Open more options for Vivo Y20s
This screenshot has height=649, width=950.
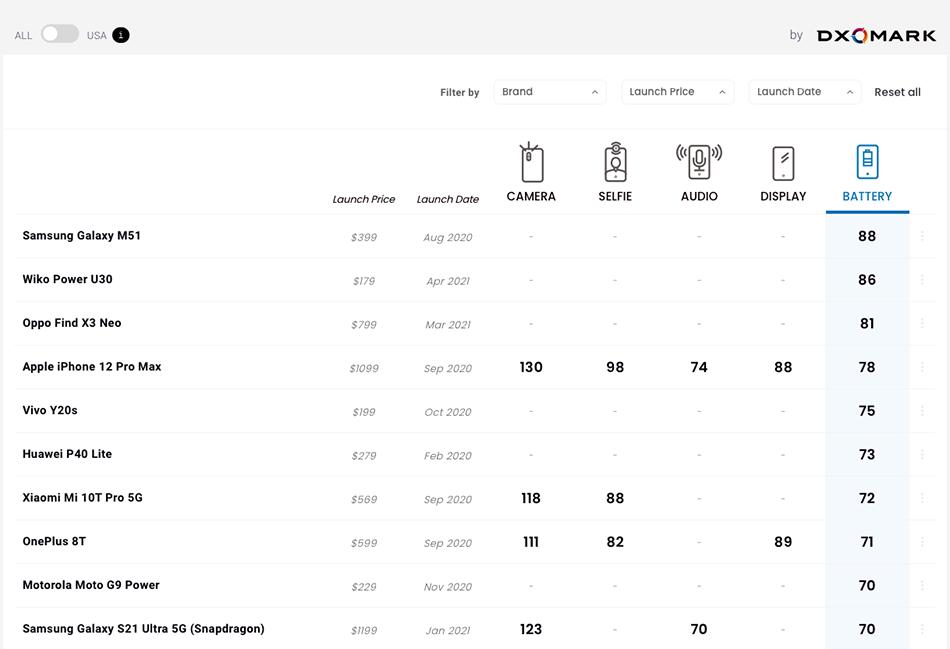click(922, 411)
